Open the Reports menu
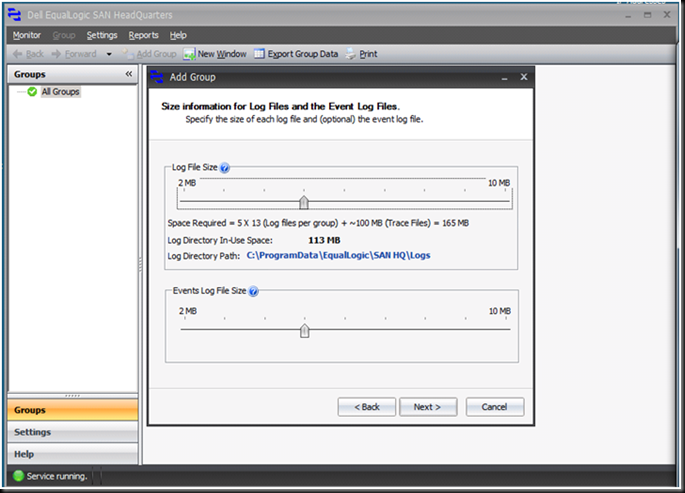Viewport: 685px width, 493px height. (143, 35)
